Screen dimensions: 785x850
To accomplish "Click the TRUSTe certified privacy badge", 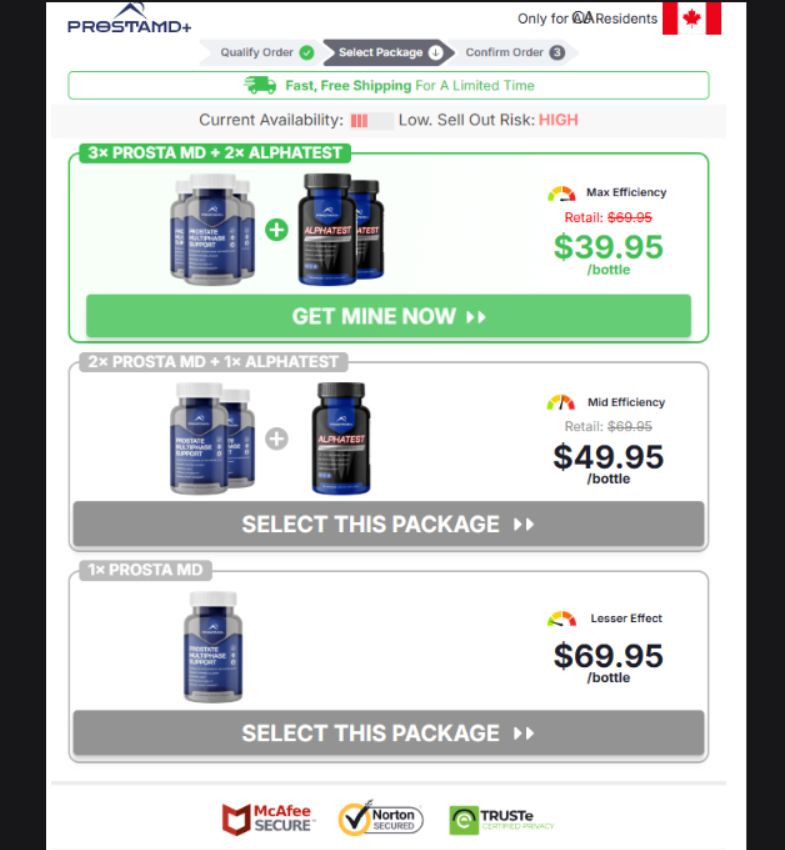I will tap(501, 820).
